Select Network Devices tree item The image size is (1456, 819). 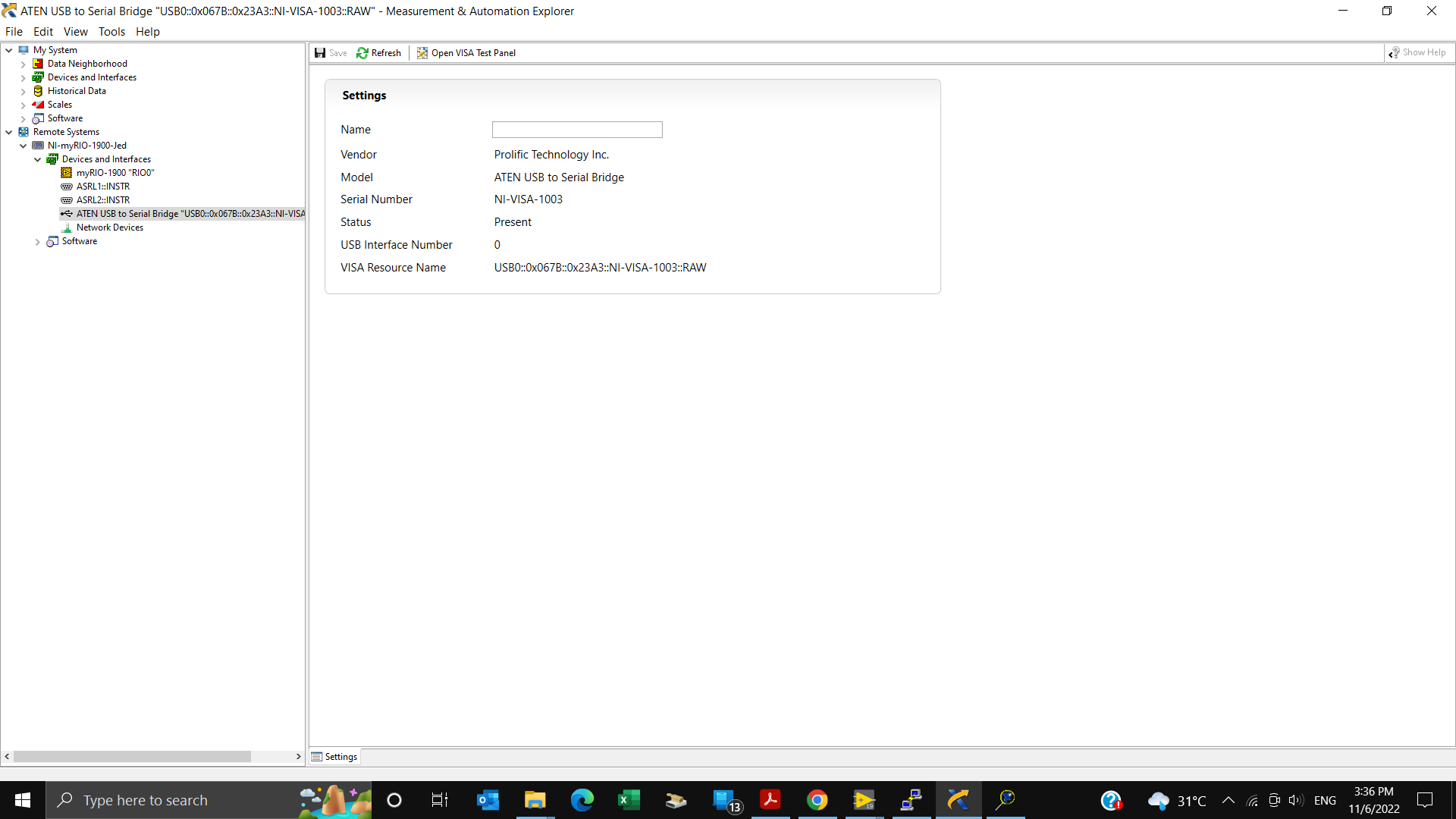109,227
